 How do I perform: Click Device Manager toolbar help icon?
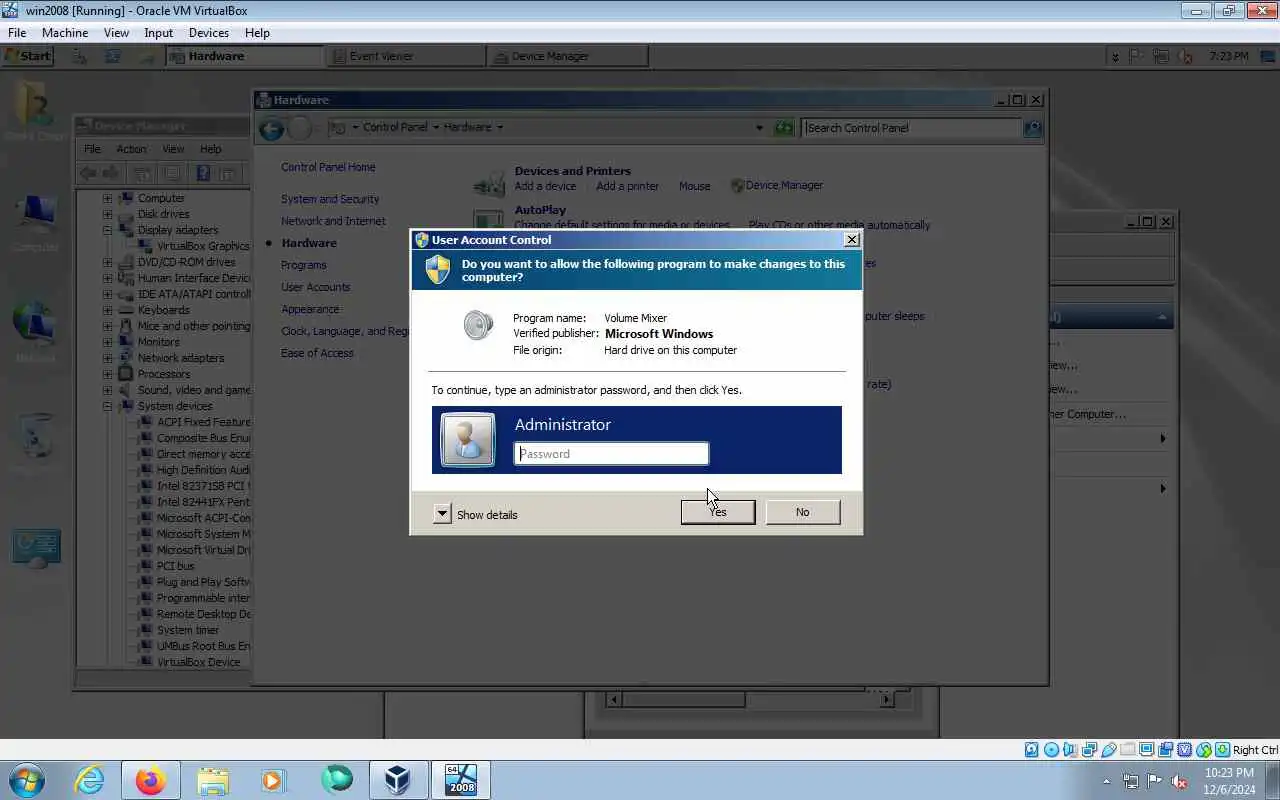pos(203,173)
